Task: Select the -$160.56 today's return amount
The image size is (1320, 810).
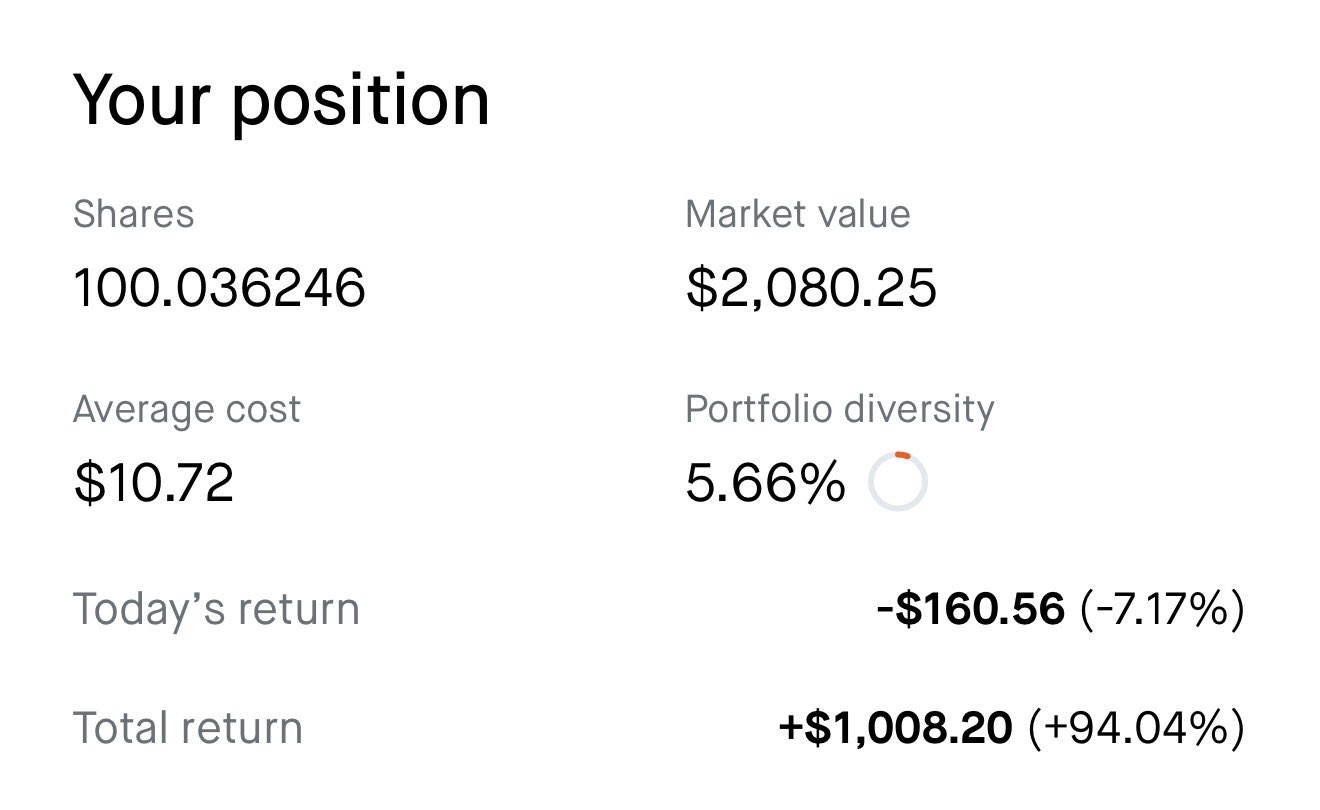Action: point(970,609)
